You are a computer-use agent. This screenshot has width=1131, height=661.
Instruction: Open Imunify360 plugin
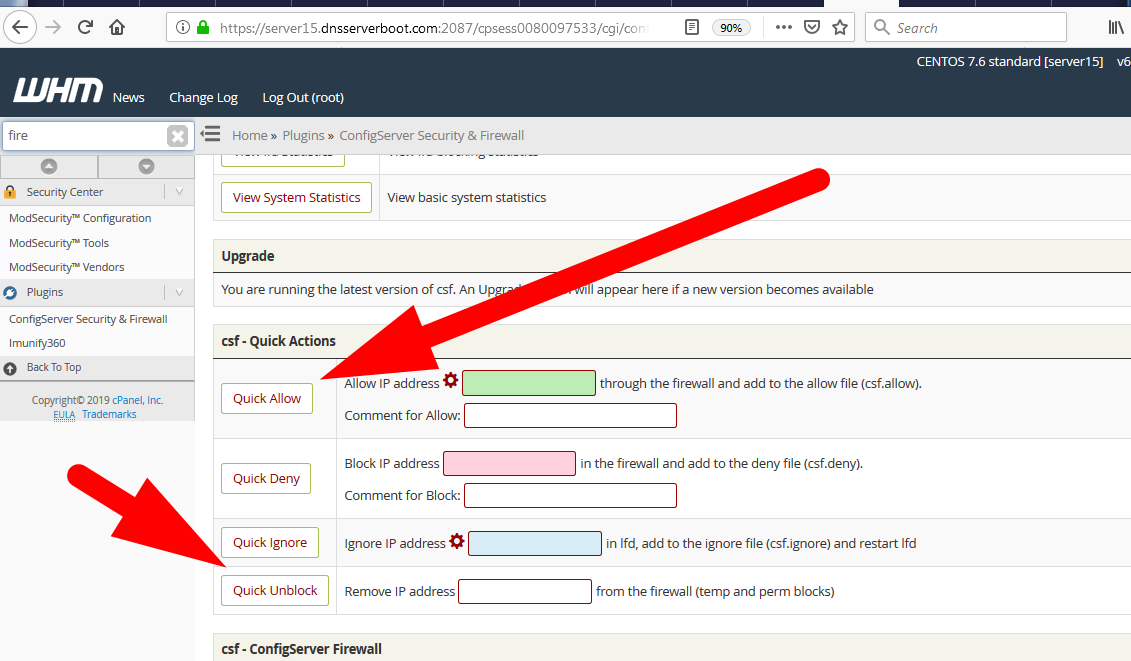pyautogui.click(x=37, y=343)
